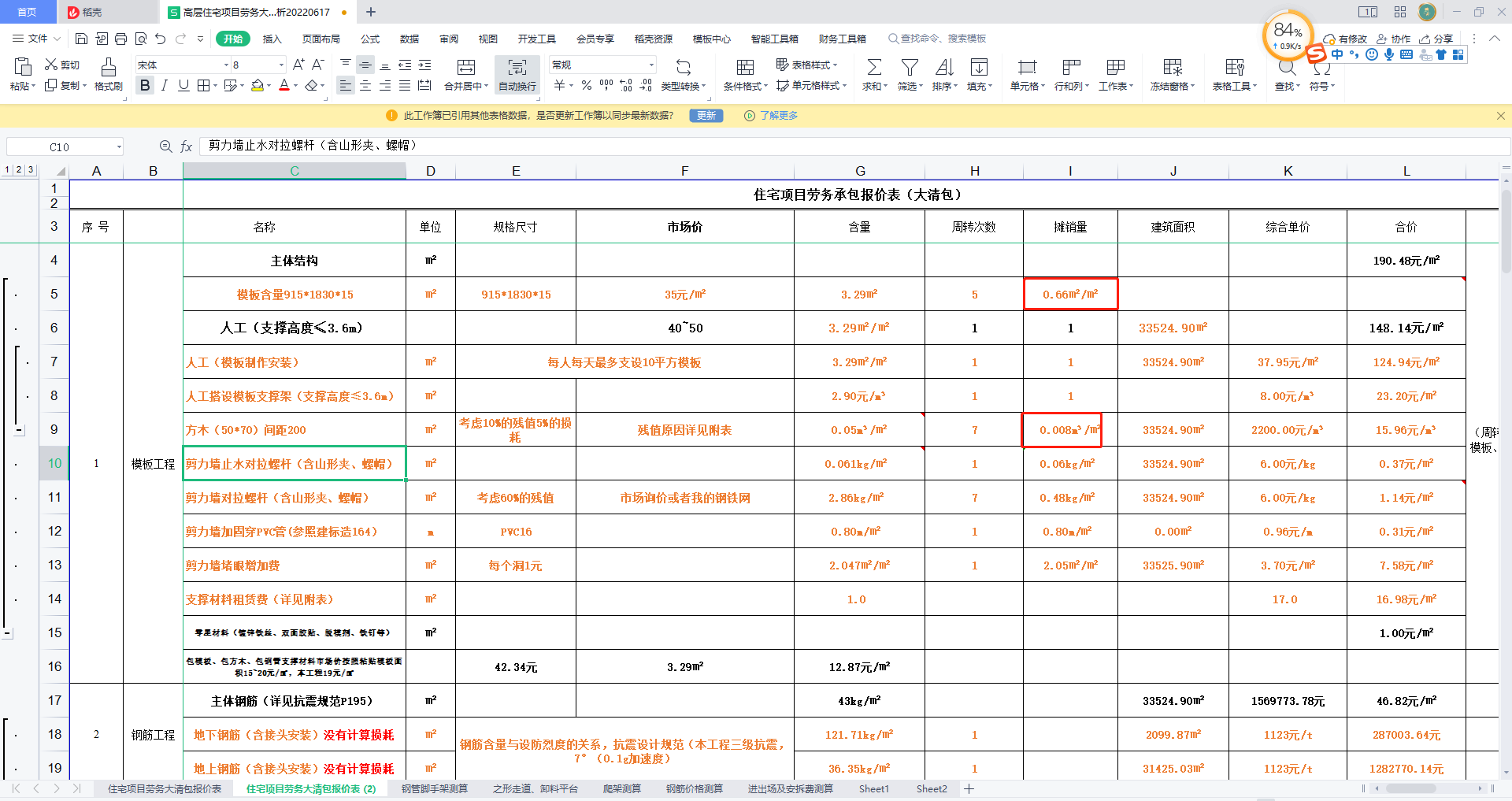The width and height of the screenshot is (1512, 801).
Task: Click the 分享 share button
Action: pos(1436,39)
